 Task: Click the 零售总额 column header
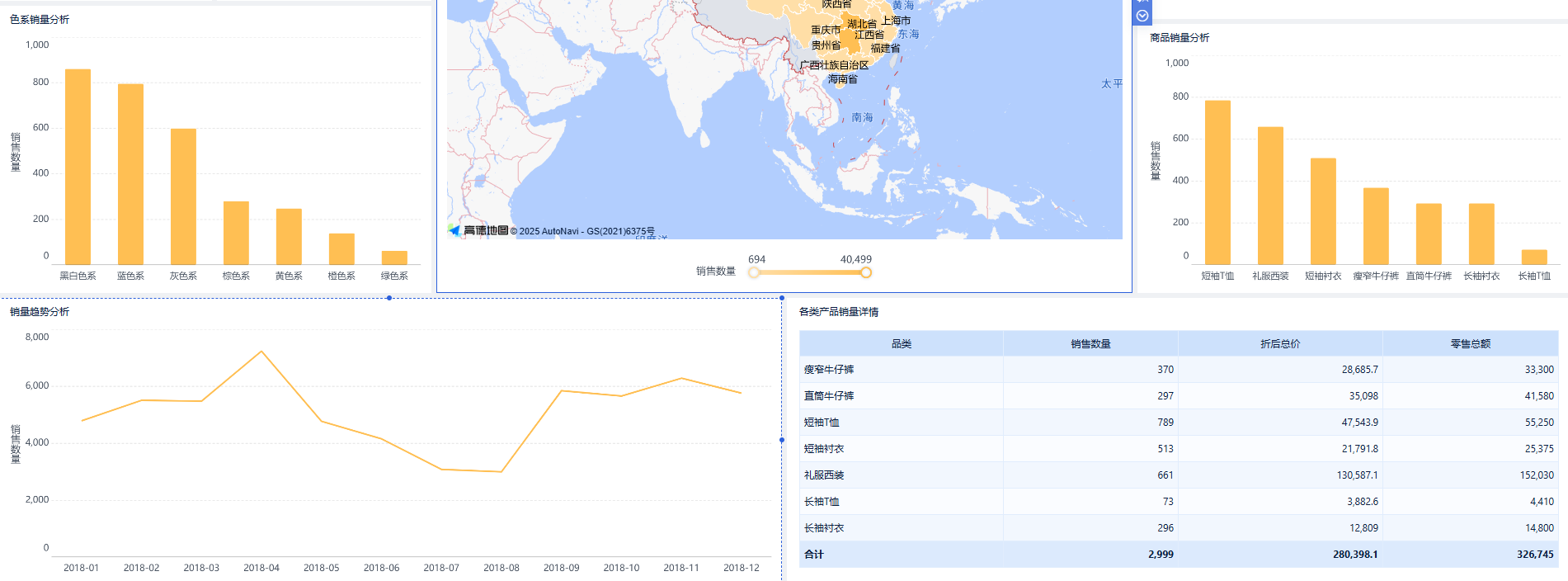click(1470, 344)
